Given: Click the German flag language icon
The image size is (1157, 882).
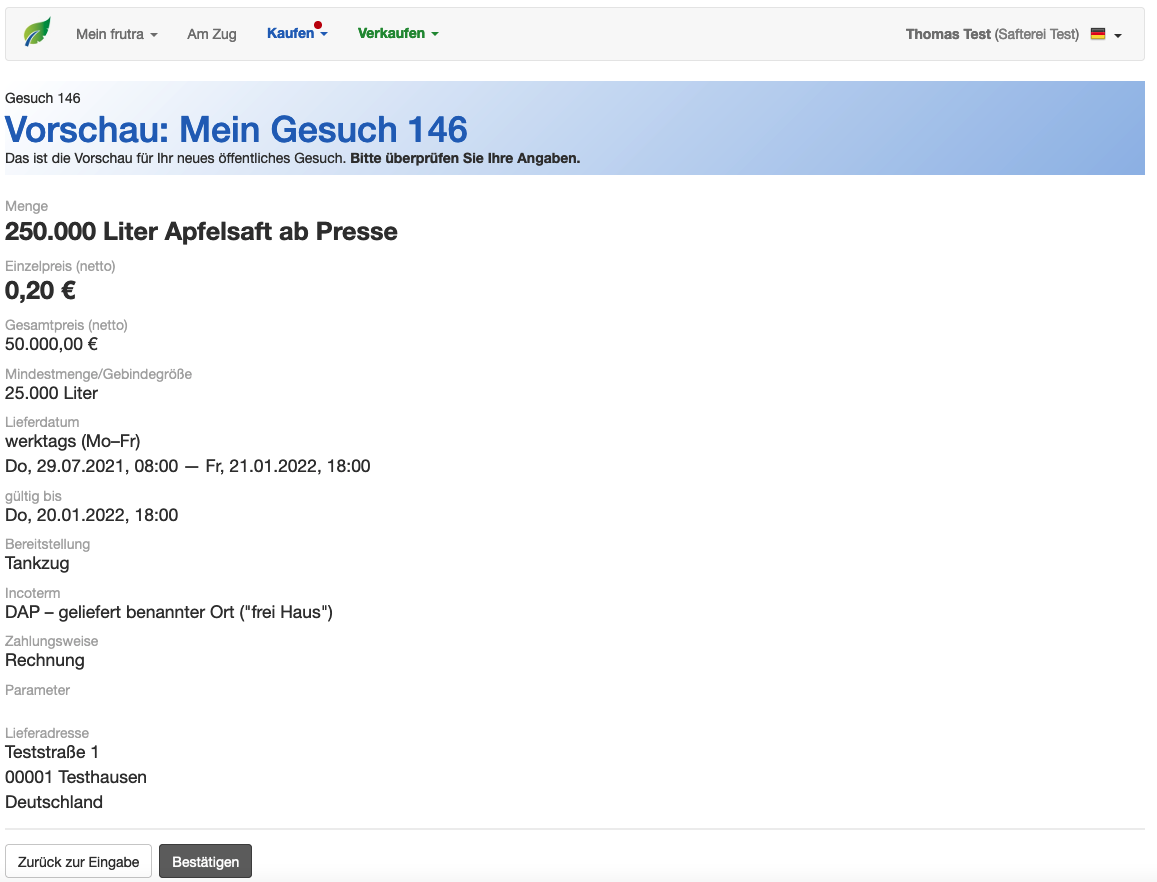Looking at the screenshot, I should (1098, 34).
